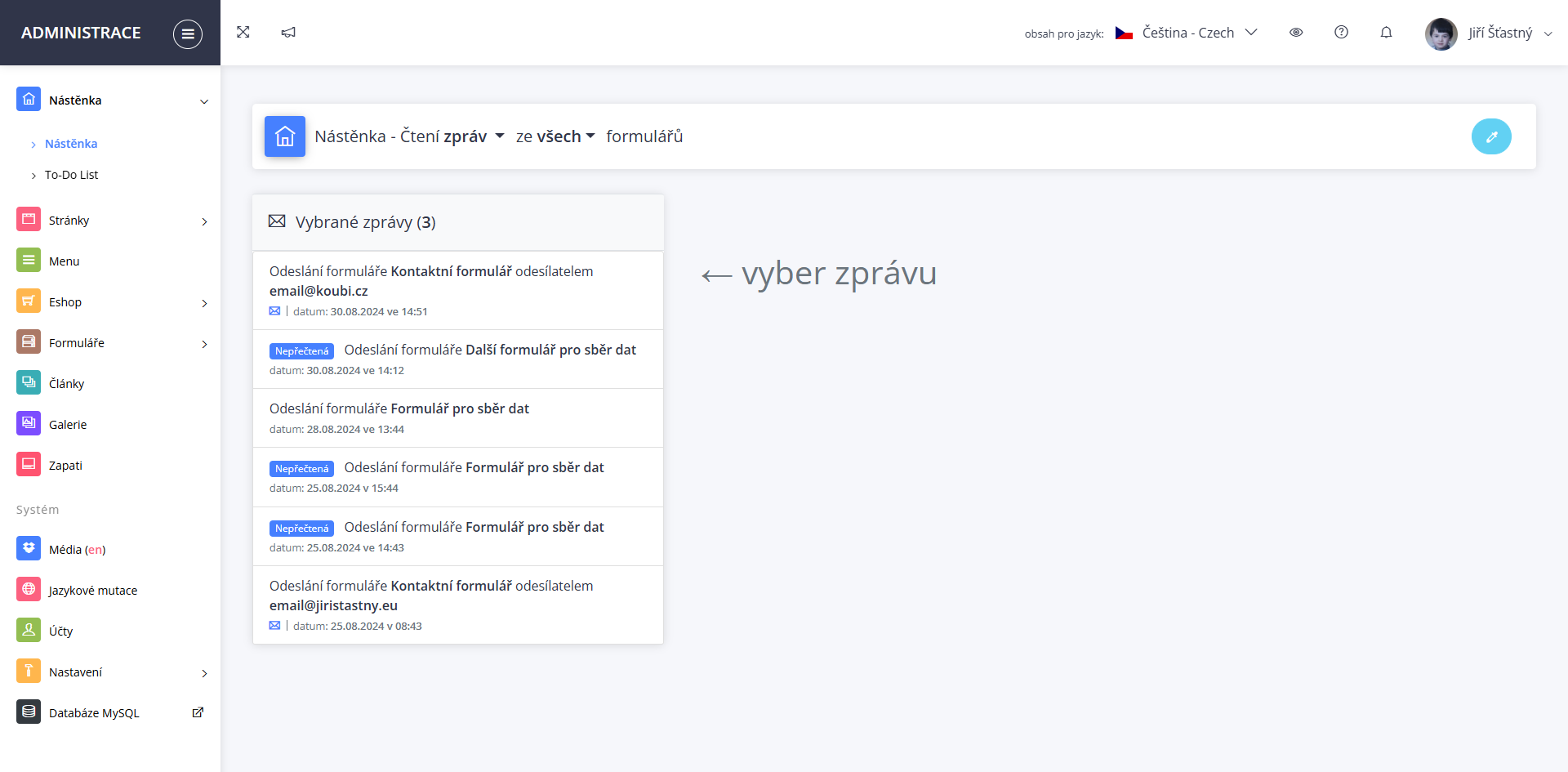Collapse the Nástěnka sidebar section chevron
The height and width of the screenshot is (772, 1568).
pyautogui.click(x=204, y=101)
